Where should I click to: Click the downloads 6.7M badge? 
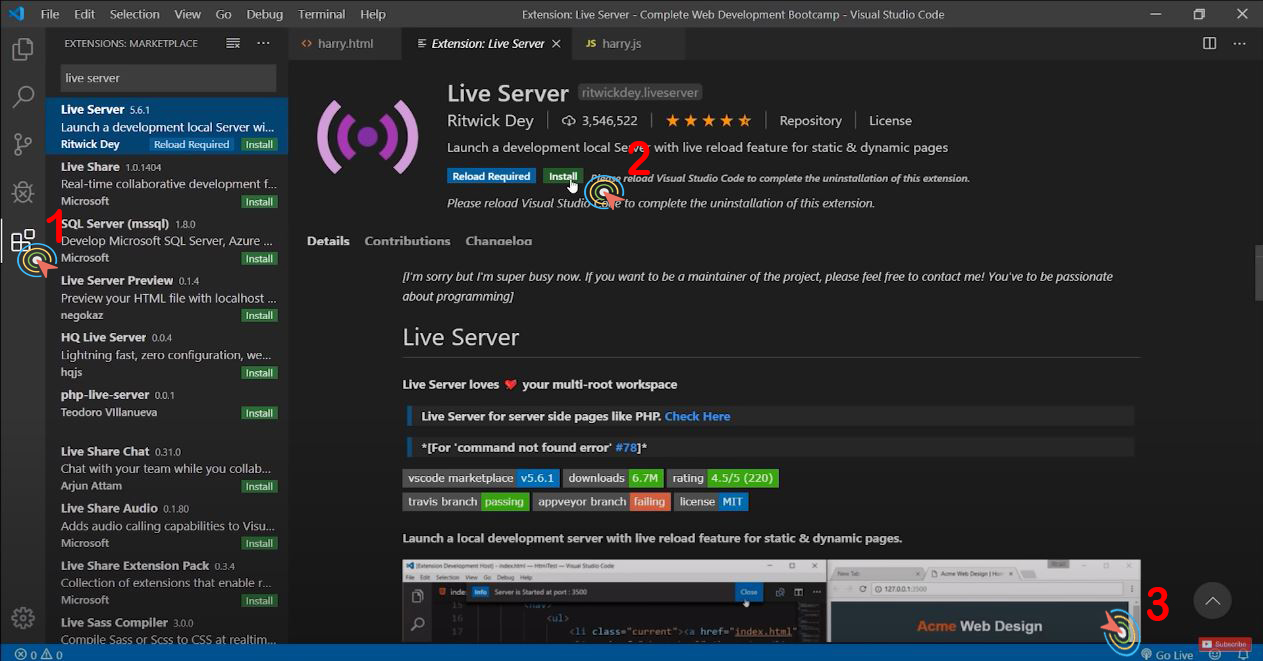point(613,478)
